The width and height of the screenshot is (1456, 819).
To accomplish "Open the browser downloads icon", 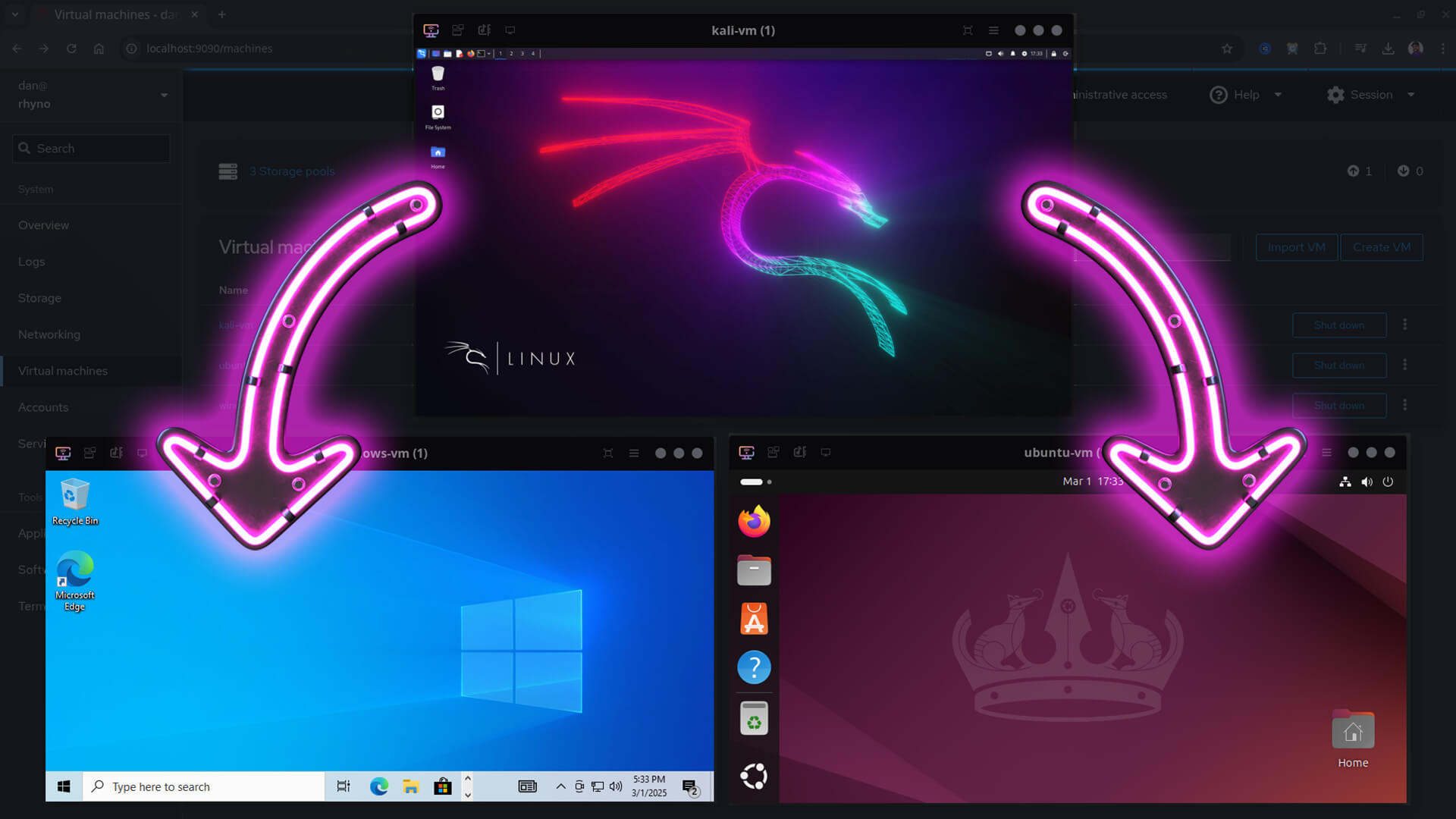I will [1388, 49].
